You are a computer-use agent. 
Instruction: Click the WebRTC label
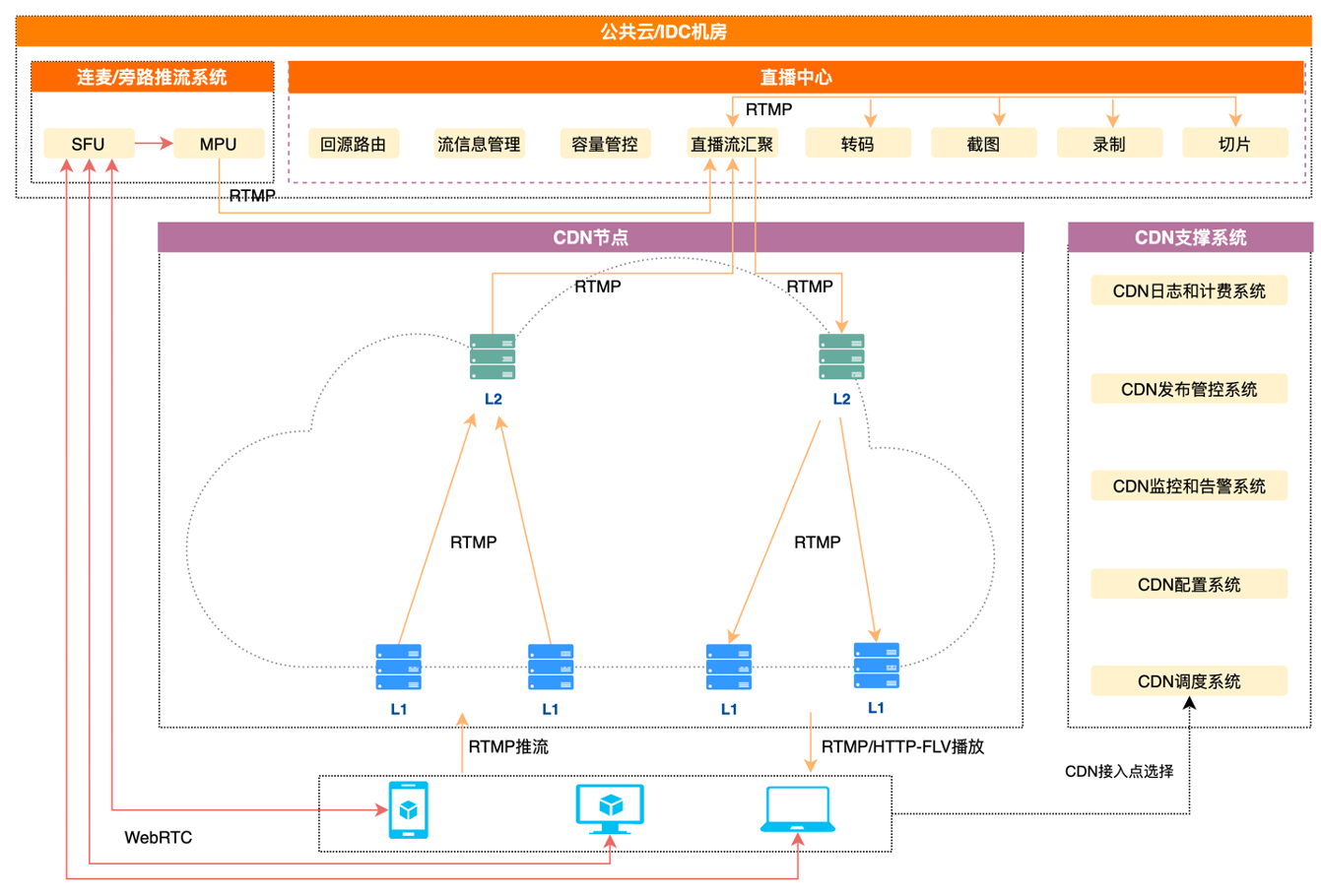tap(159, 838)
